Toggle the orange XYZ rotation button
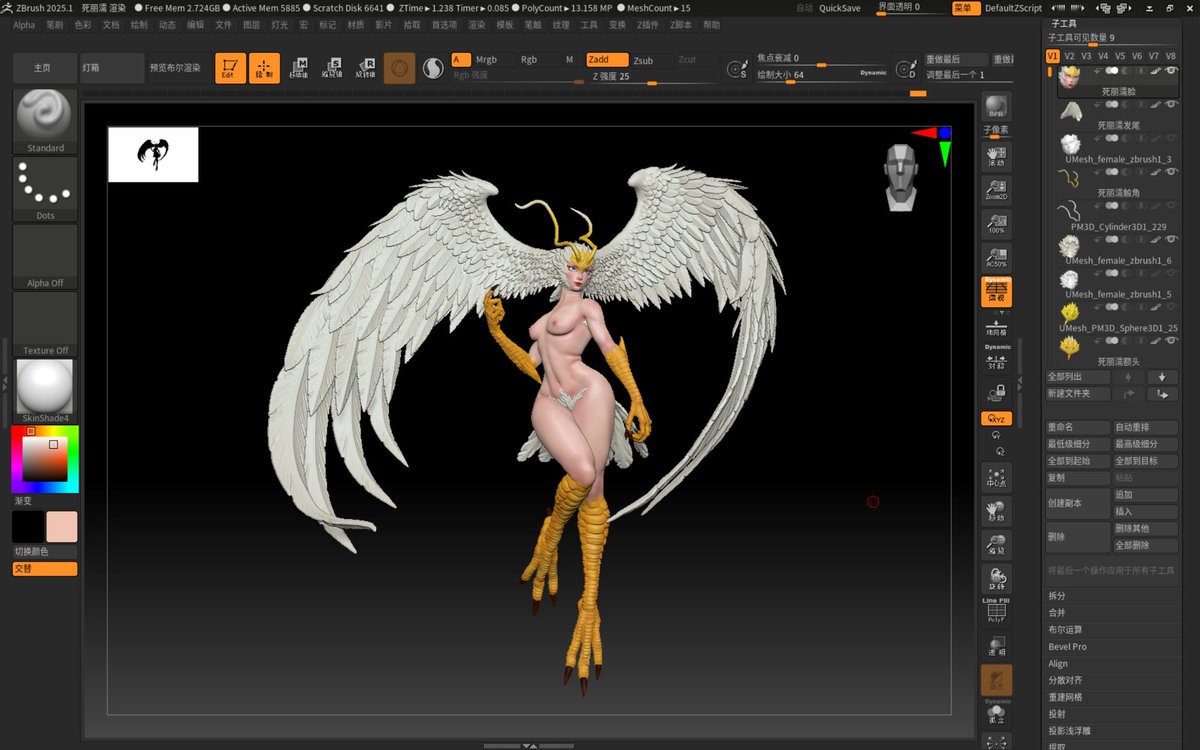This screenshot has width=1200, height=750. (x=996, y=419)
